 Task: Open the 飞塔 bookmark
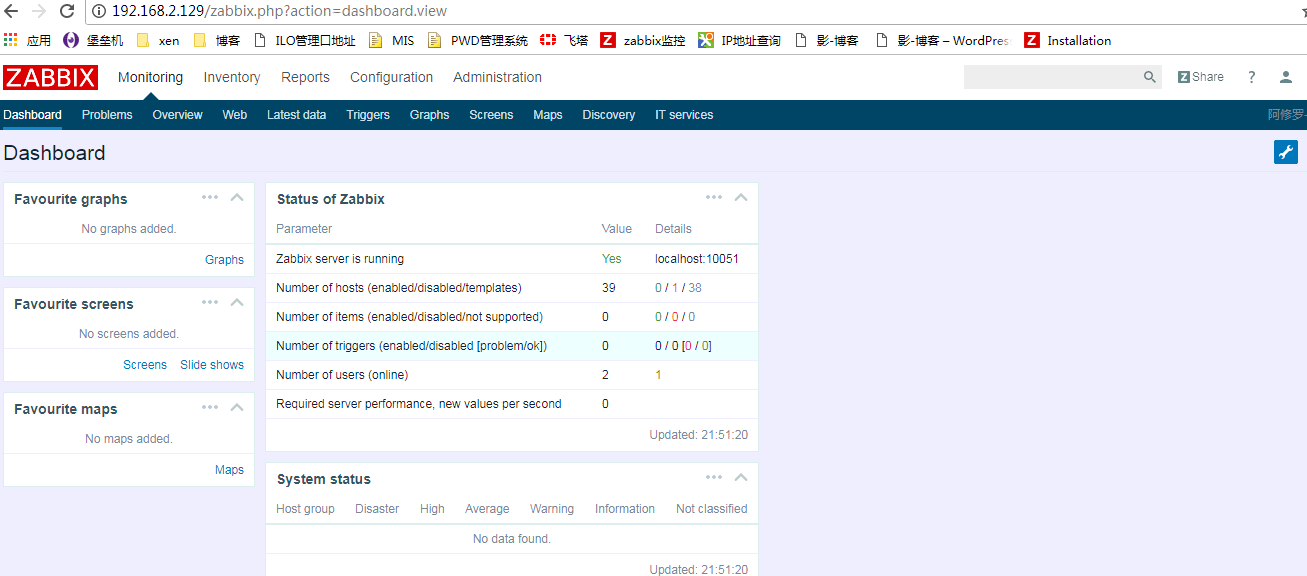564,40
